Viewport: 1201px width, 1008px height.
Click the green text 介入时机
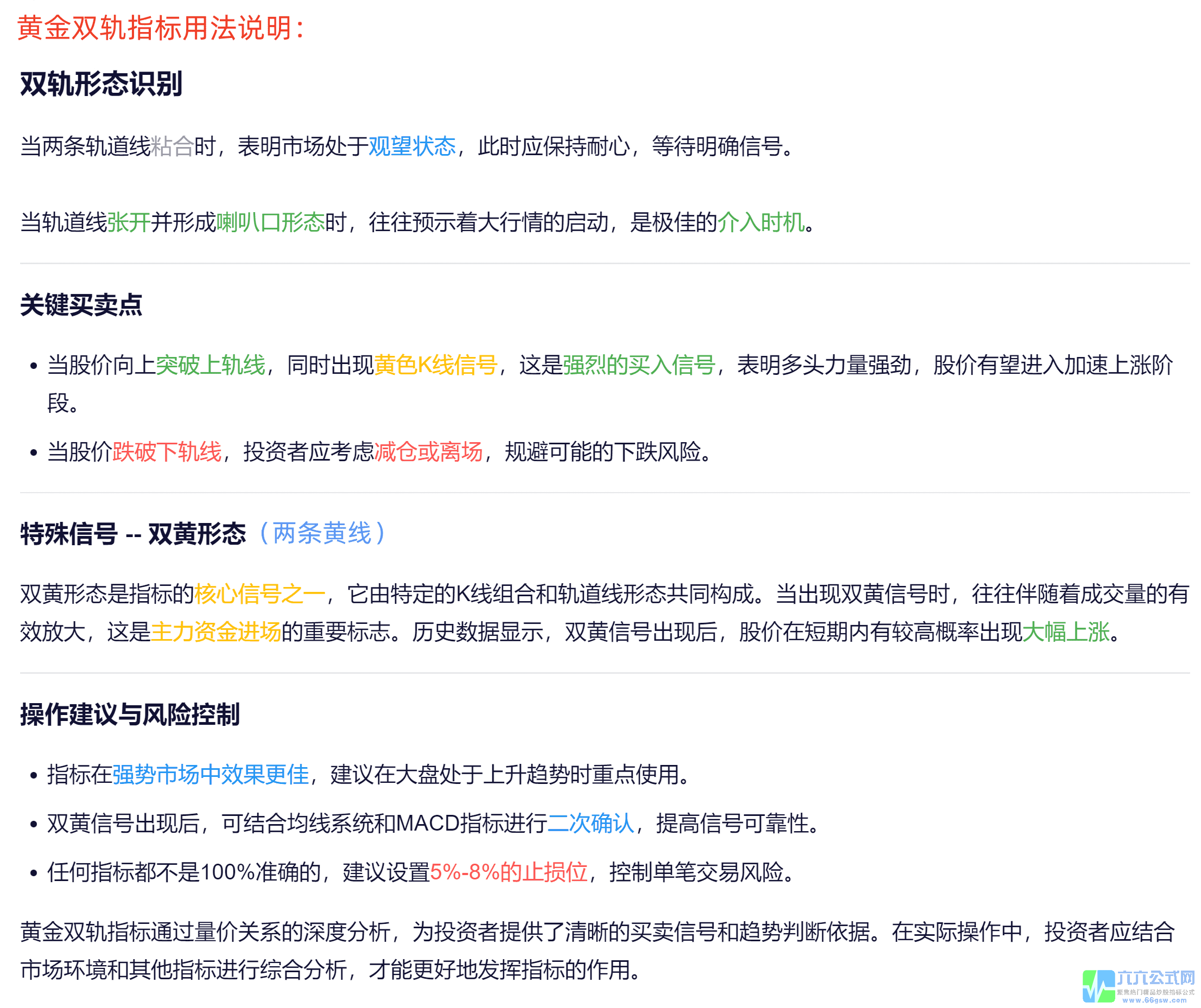761,222
